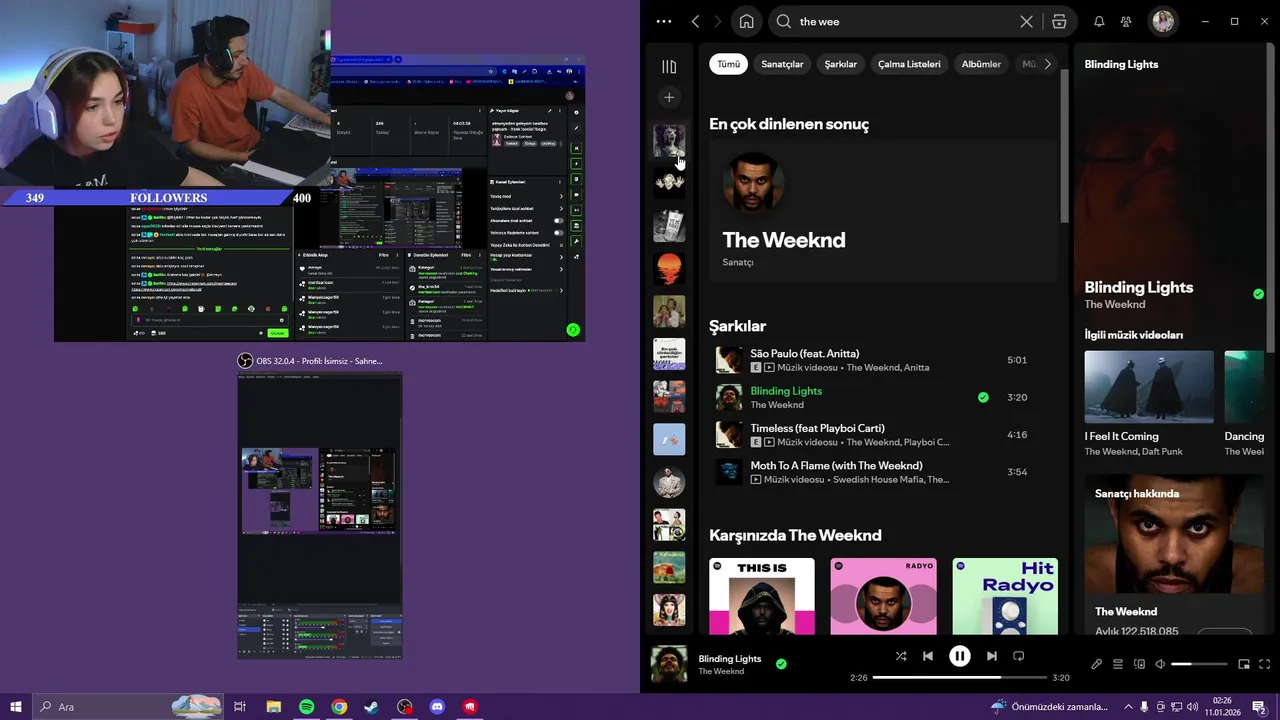Open the lyrics microphone view
The height and width of the screenshot is (720, 1280).
[x=1096, y=664]
